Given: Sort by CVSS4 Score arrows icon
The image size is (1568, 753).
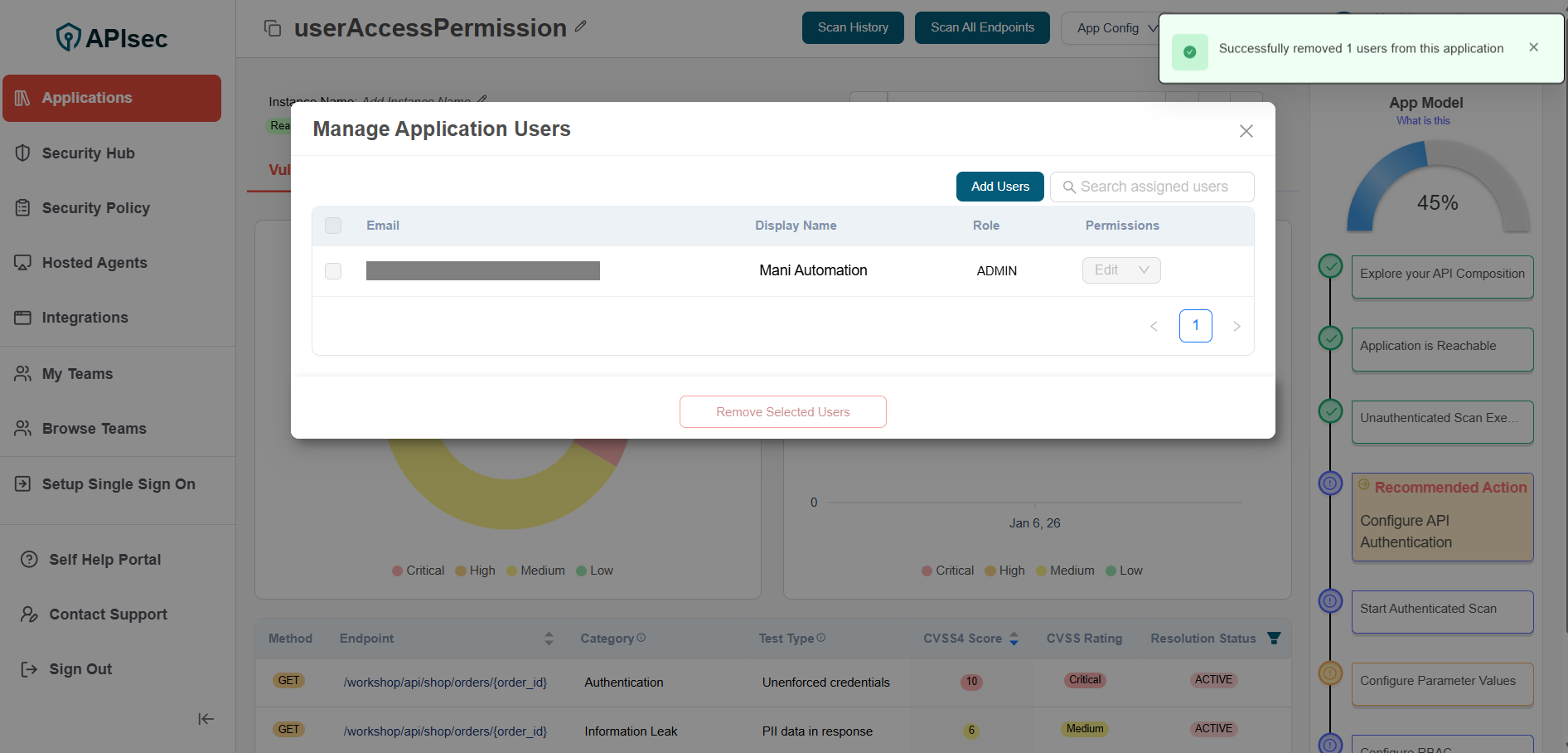Looking at the screenshot, I should point(1014,639).
